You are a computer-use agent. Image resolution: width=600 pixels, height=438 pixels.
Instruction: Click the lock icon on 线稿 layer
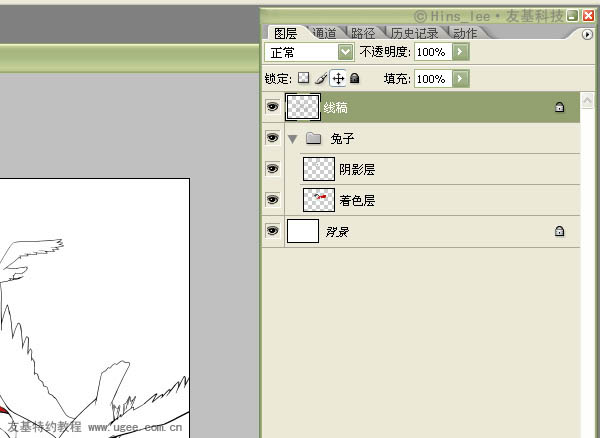[559, 107]
